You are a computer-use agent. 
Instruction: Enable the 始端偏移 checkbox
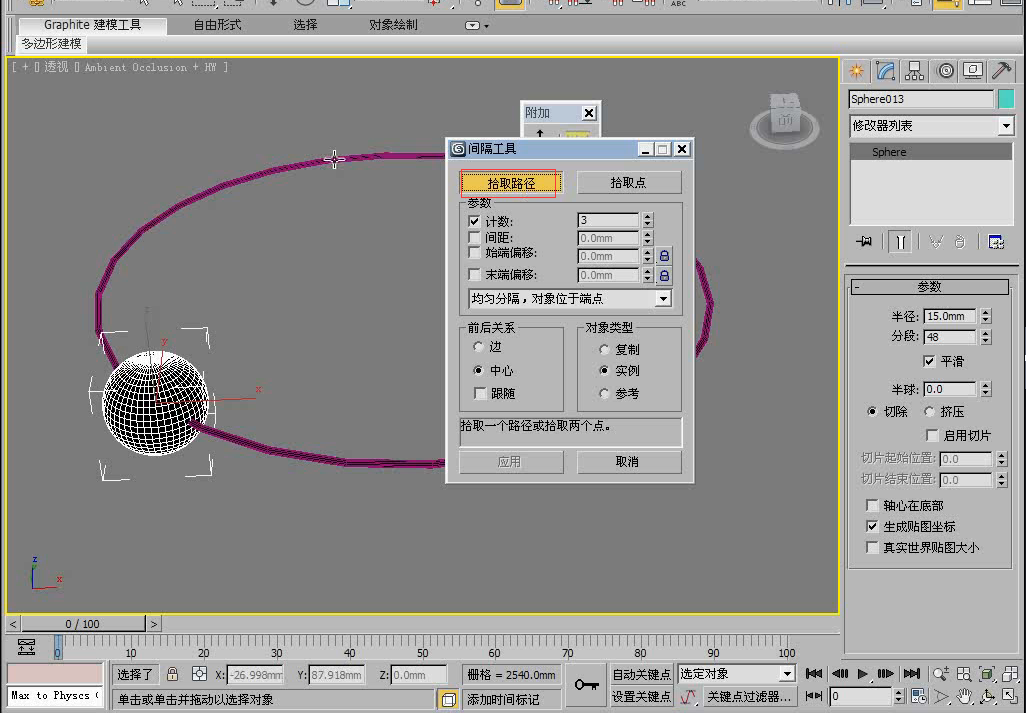tap(474, 253)
